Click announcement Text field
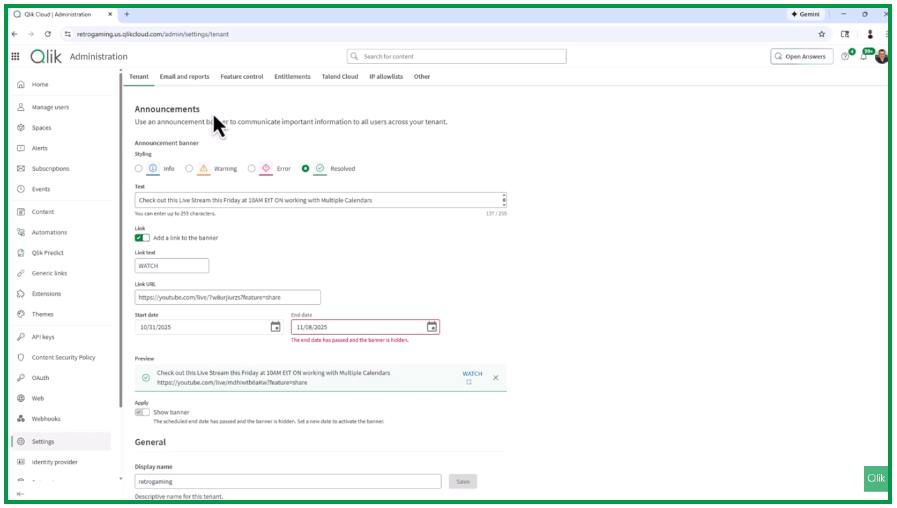897x508 pixels. pyautogui.click(x=320, y=200)
